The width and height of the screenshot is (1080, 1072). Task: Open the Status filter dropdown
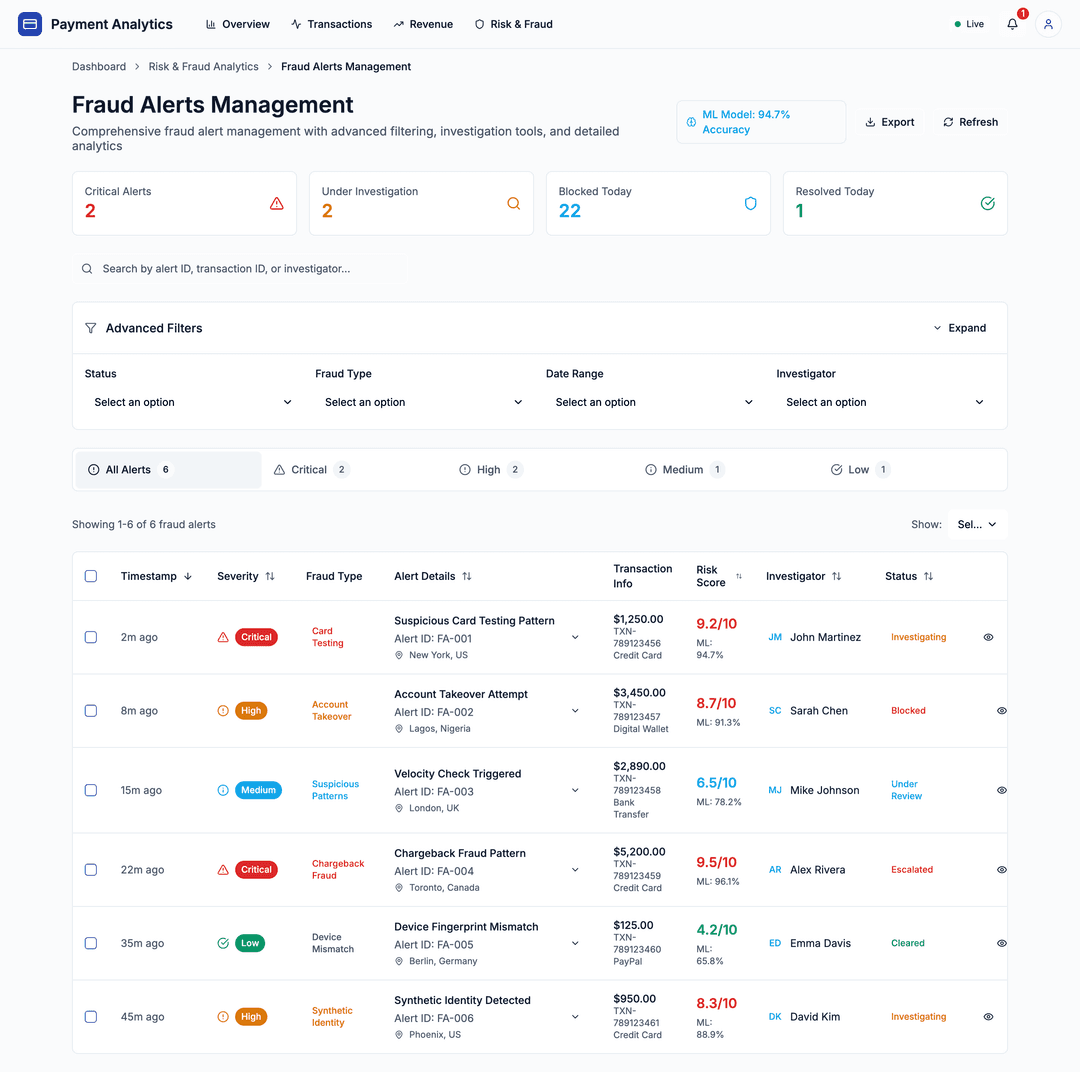coord(189,400)
